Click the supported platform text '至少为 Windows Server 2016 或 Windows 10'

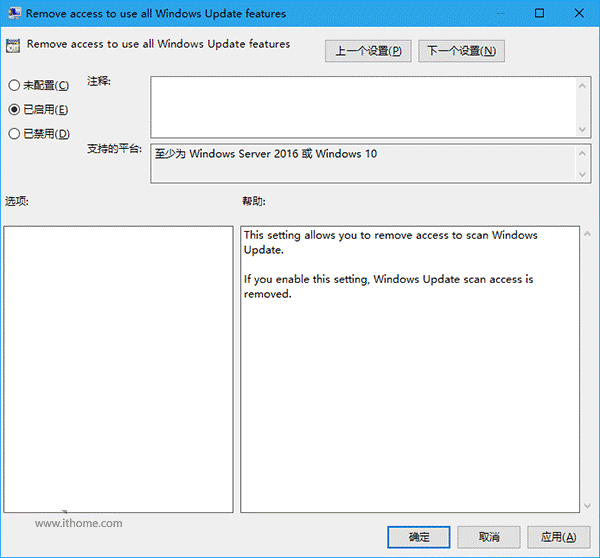point(266,154)
